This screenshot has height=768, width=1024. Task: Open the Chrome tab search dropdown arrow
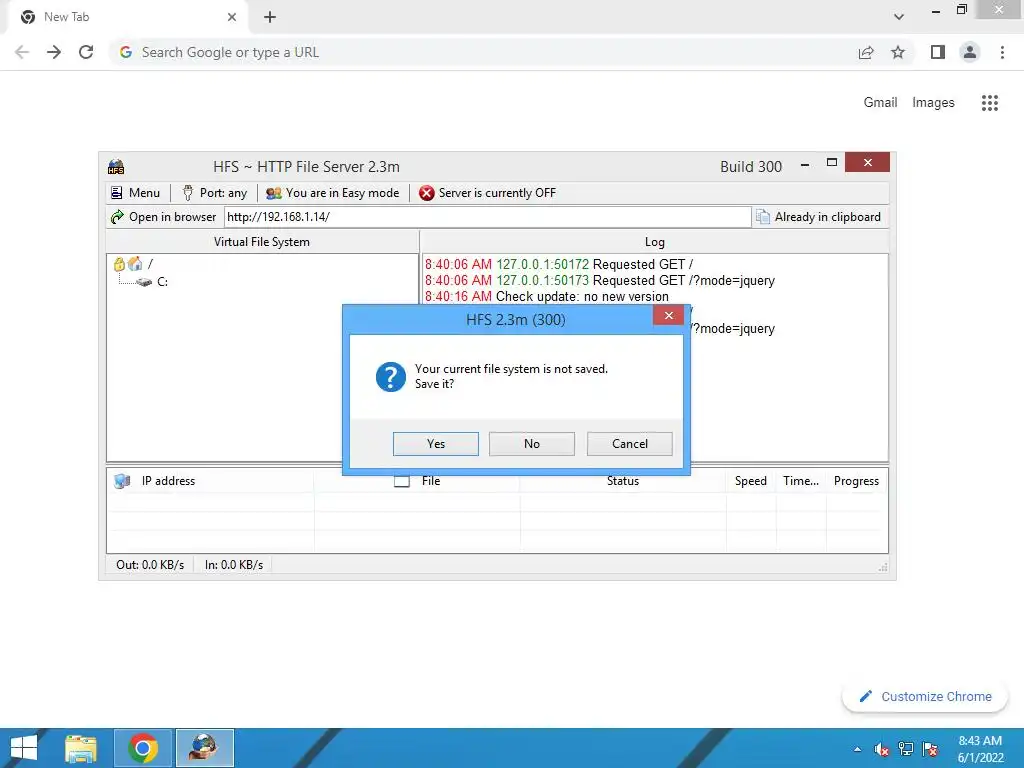click(x=899, y=17)
